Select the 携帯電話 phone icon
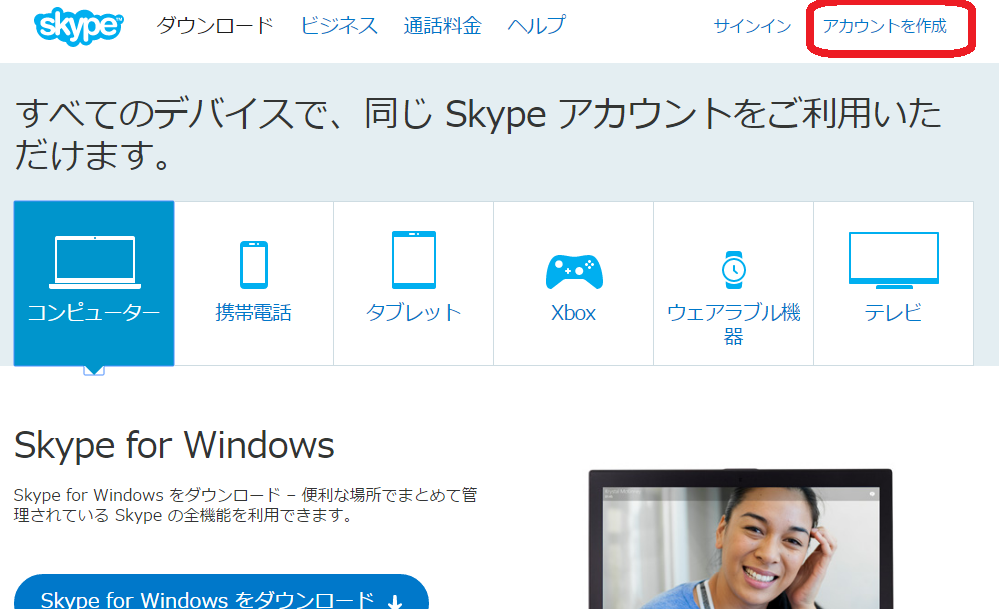The image size is (999, 609). [x=254, y=265]
